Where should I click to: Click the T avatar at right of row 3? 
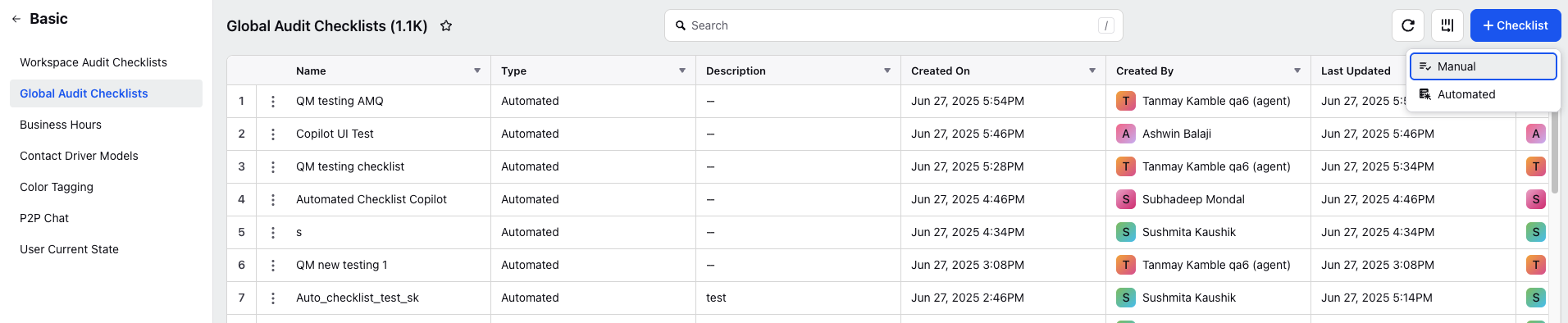(1536, 166)
